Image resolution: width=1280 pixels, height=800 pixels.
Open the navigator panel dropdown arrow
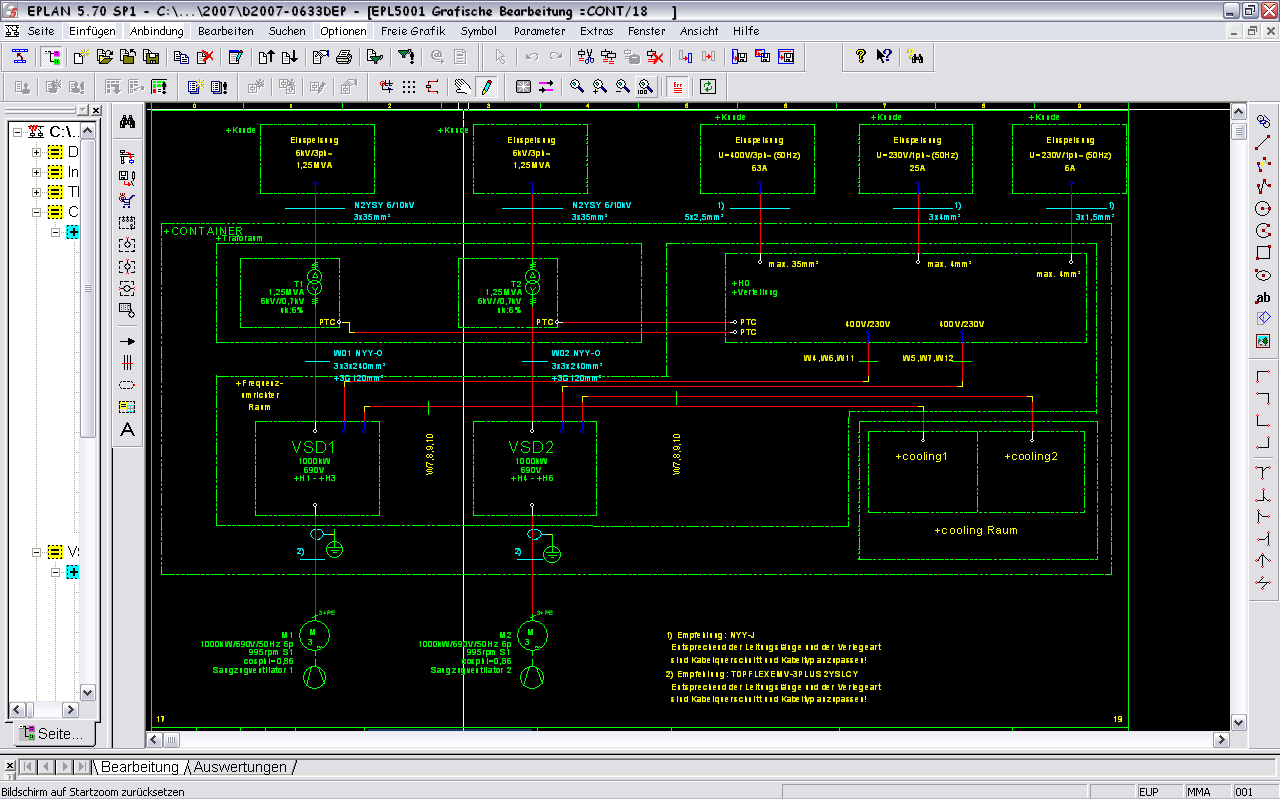(81, 110)
